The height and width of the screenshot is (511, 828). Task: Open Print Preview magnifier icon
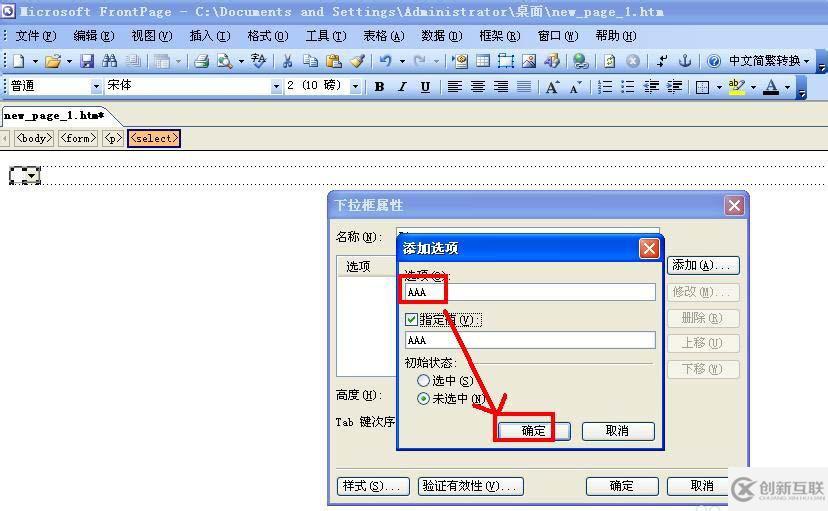pos(224,61)
